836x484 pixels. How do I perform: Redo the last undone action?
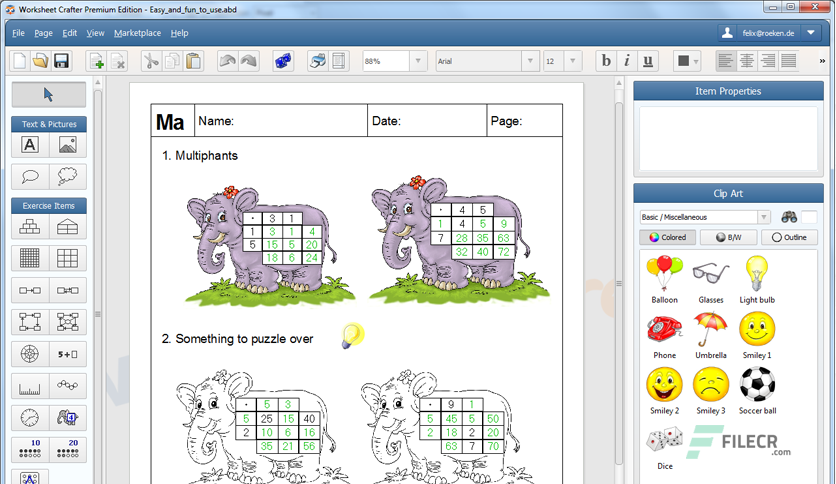[x=248, y=61]
